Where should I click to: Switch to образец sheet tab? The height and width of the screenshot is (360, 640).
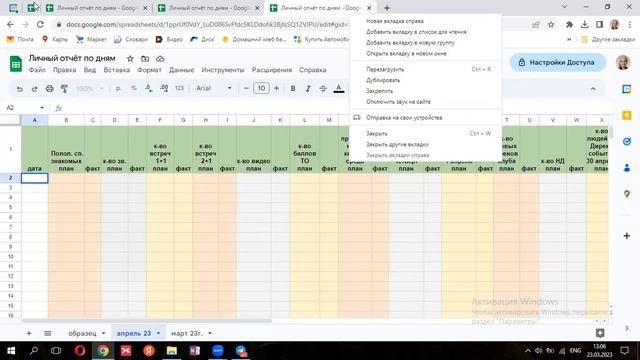pos(82,333)
